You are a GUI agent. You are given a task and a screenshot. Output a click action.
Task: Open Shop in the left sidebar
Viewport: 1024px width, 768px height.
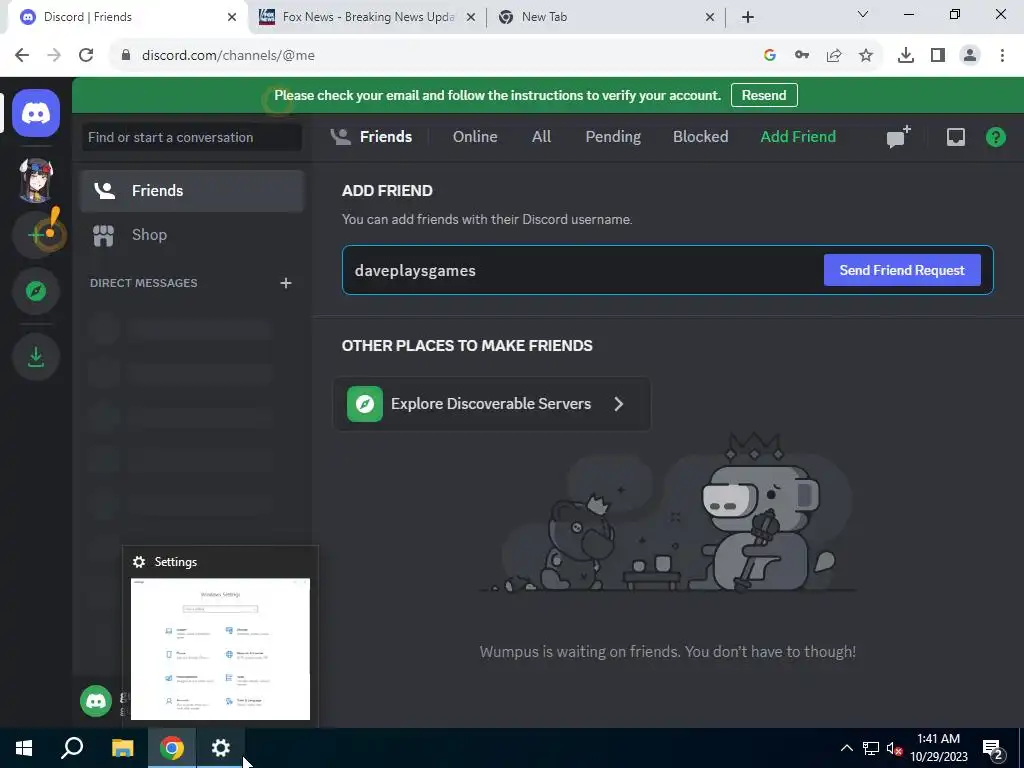(x=192, y=235)
